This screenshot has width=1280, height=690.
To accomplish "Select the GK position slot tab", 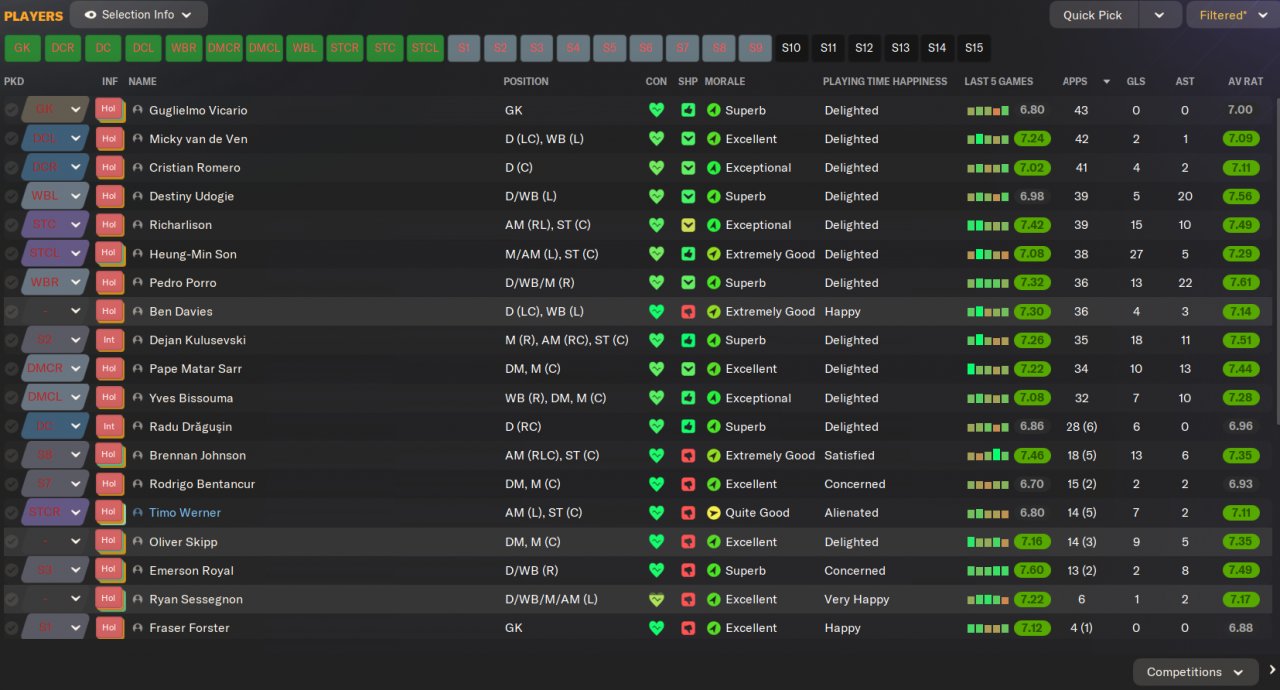I will (22, 48).
